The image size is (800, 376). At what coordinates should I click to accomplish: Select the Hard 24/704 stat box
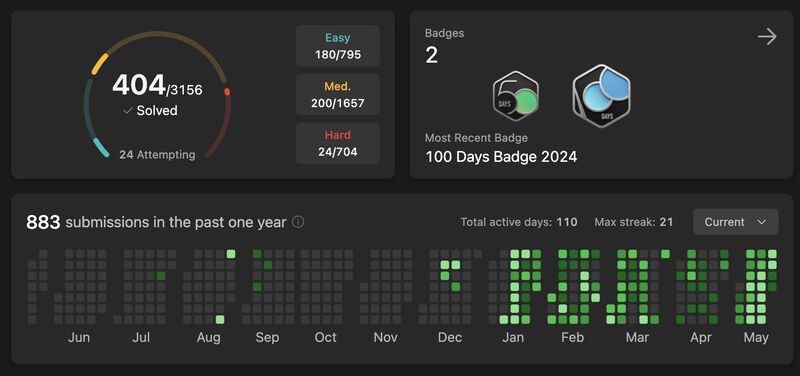point(338,143)
